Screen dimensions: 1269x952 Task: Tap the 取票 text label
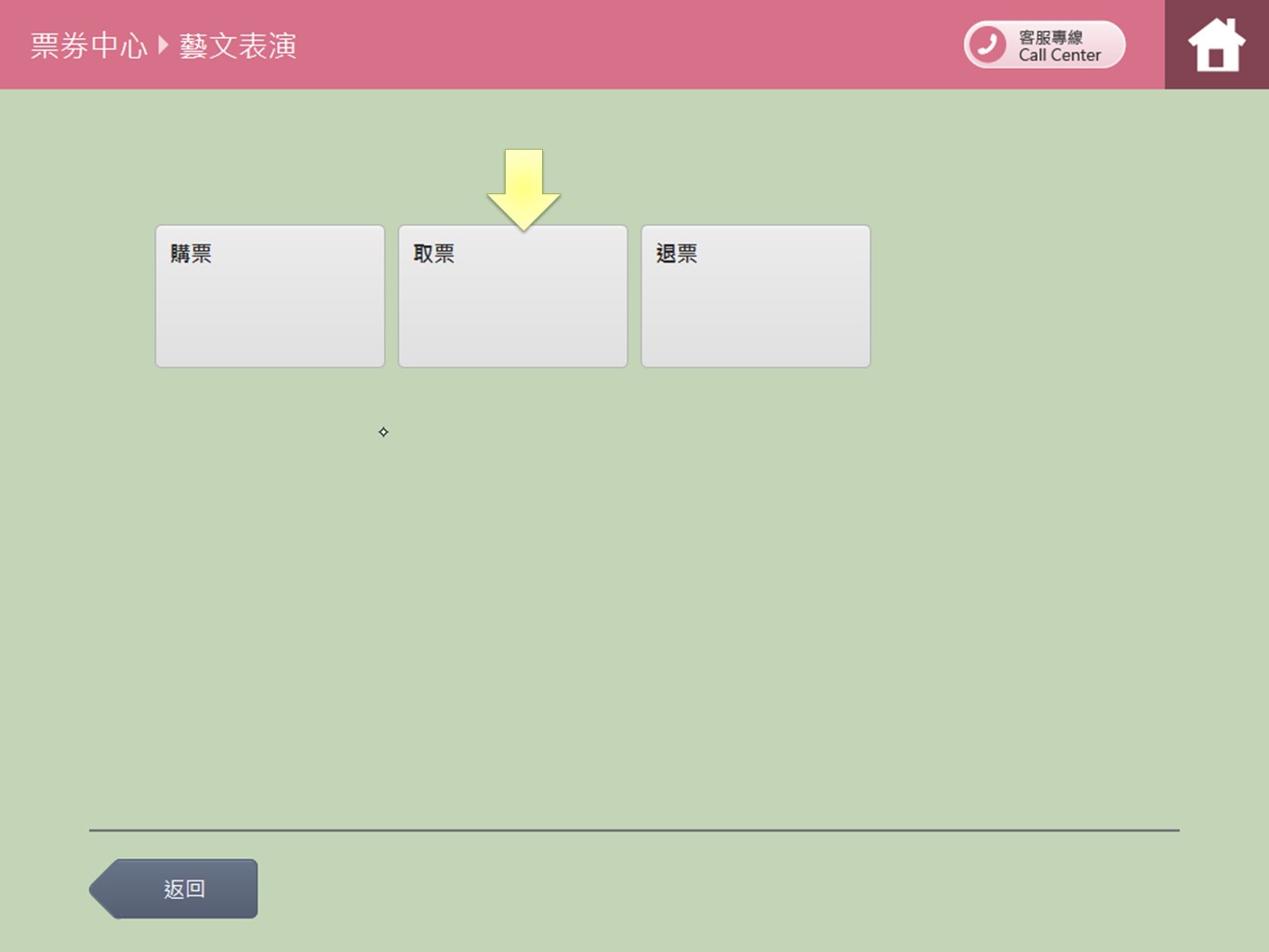[x=433, y=254]
